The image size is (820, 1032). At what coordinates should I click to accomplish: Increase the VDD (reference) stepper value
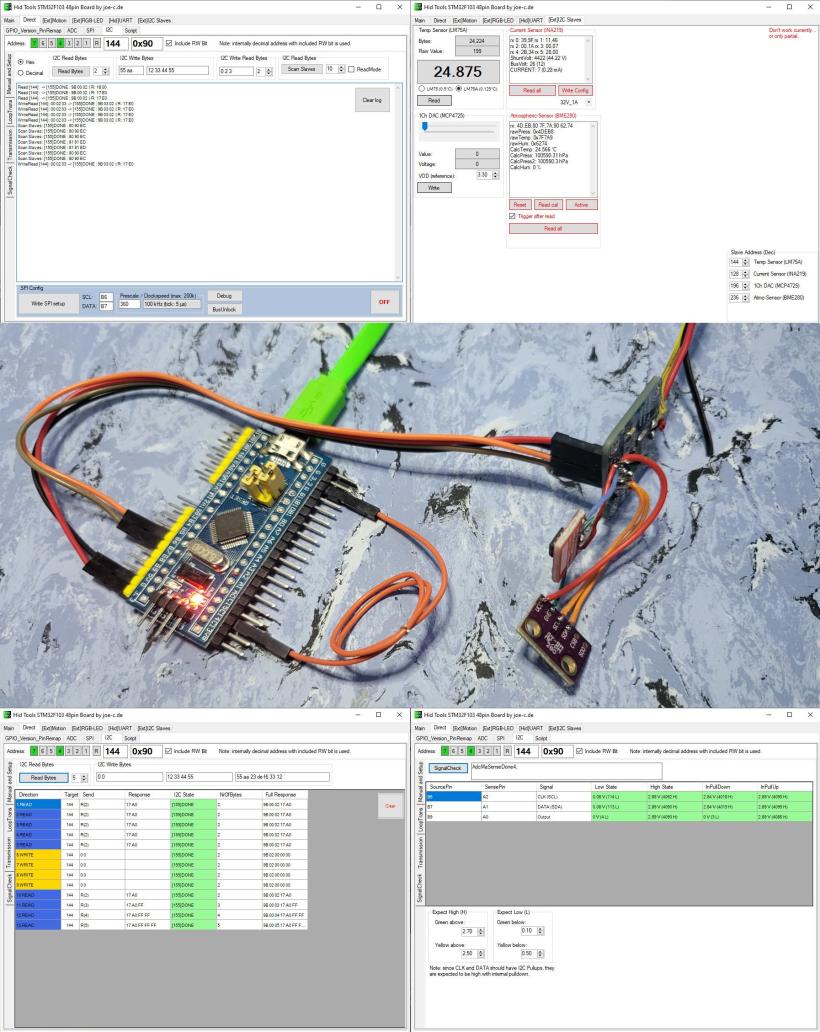coord(494,172)
